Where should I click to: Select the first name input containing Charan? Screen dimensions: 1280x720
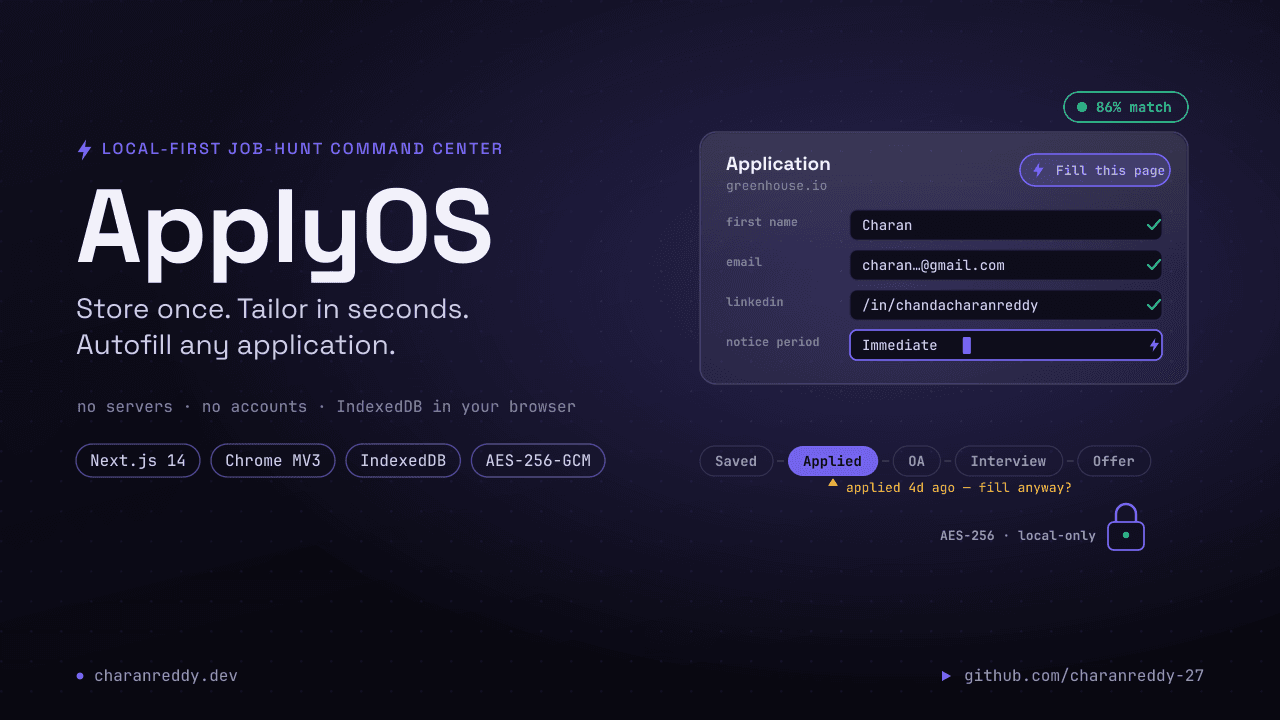coord(1006,225)
